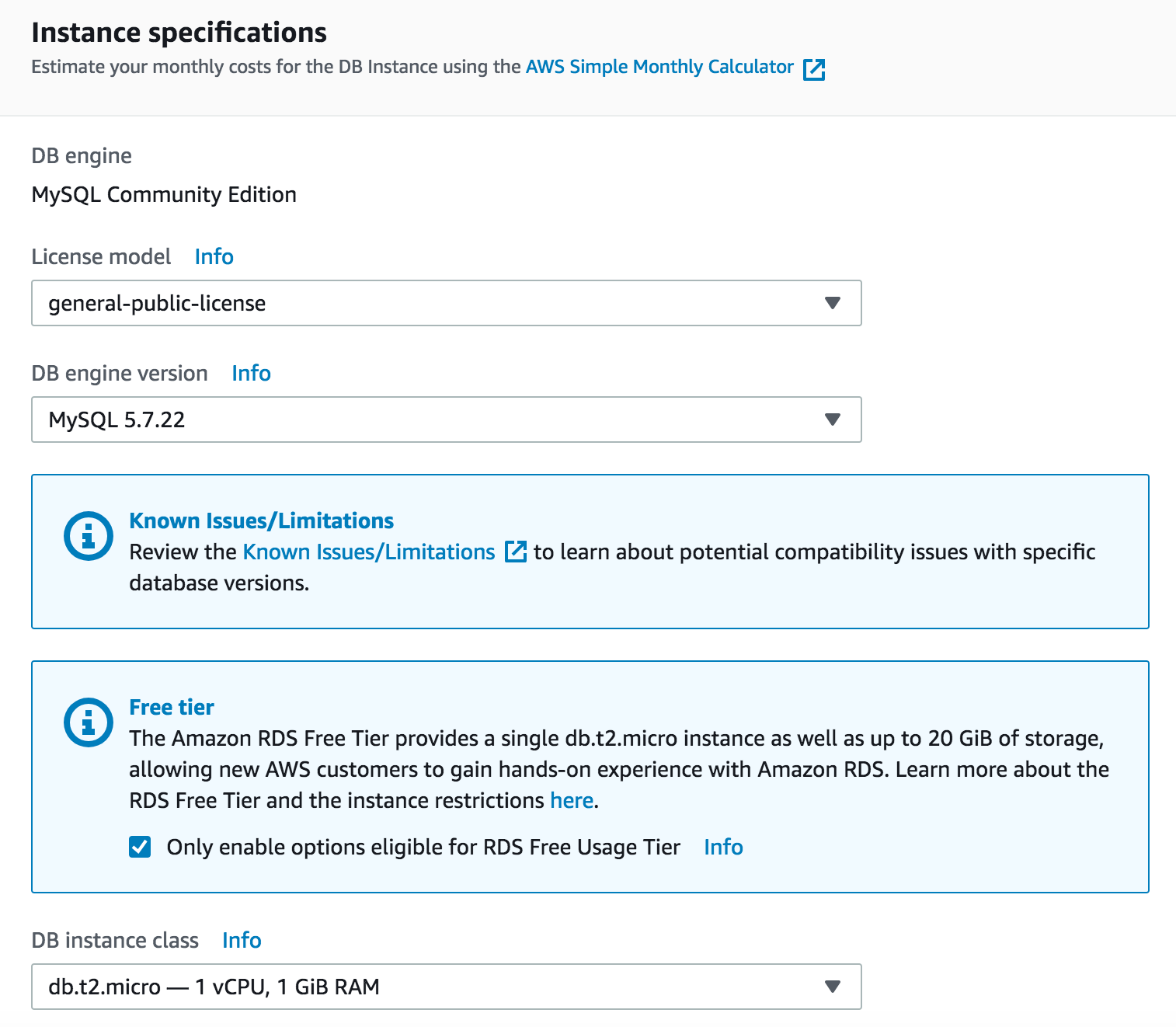This screenshot has width=1176, height=1027.
Task: Click external link icon after Known Issues/Limitations
Action: click(516, 552)
